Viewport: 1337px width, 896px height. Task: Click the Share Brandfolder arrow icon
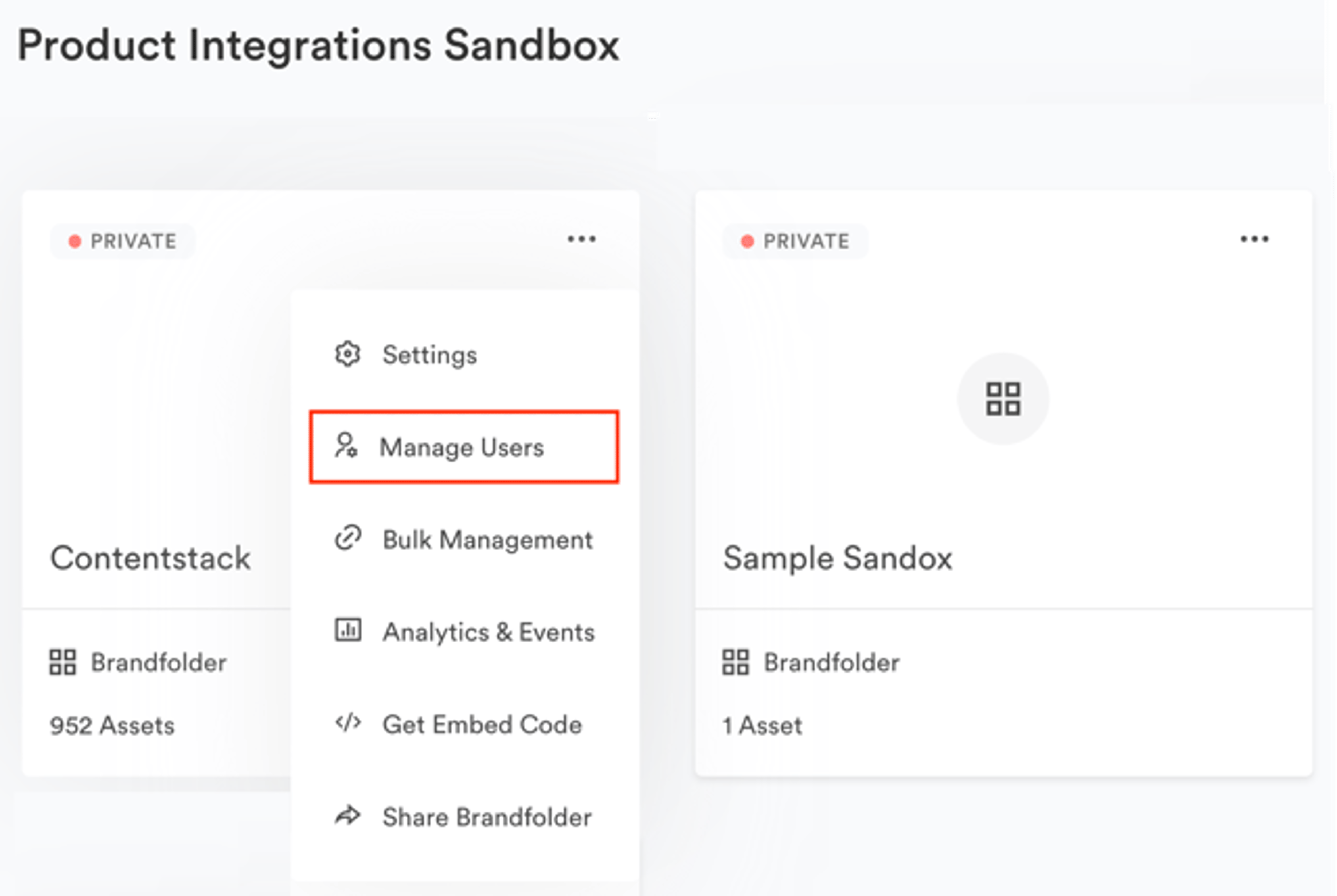pyautogui.click(x=347, y=816)
